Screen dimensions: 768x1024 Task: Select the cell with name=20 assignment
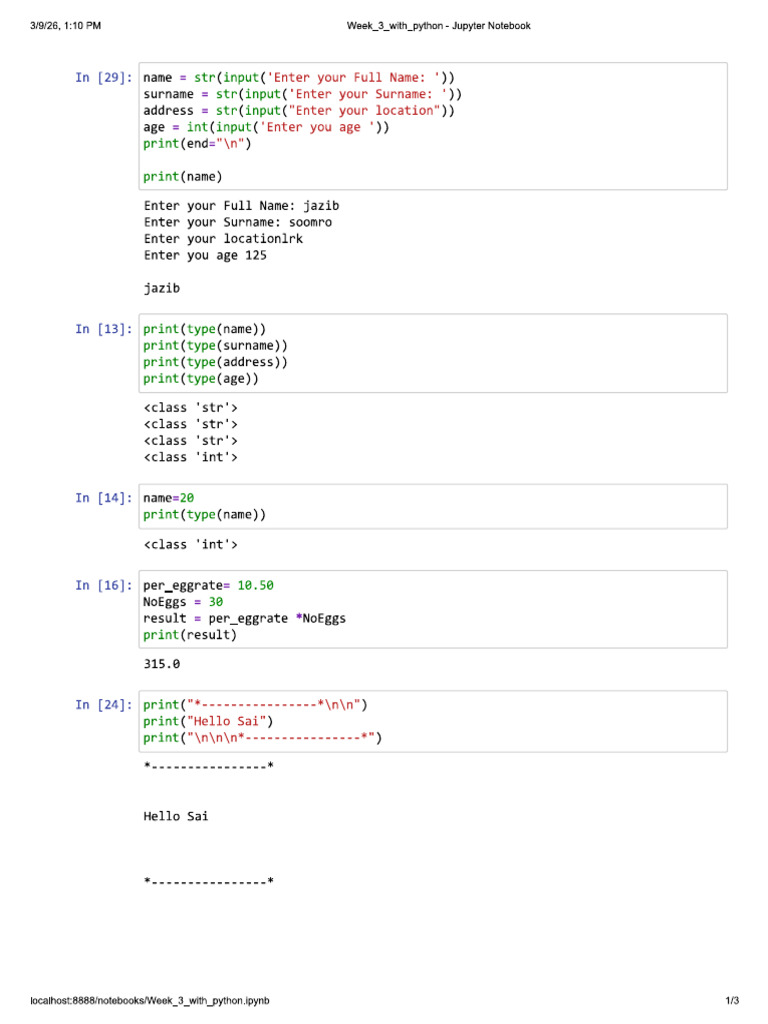click(x=433, y=507)
